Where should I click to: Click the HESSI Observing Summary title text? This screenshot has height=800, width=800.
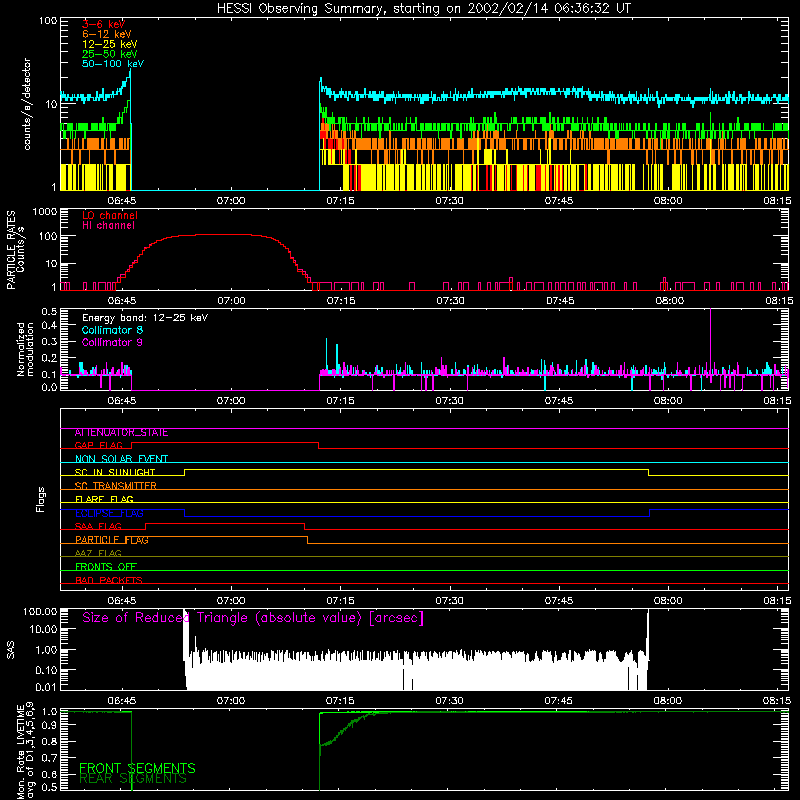(424, 8)
